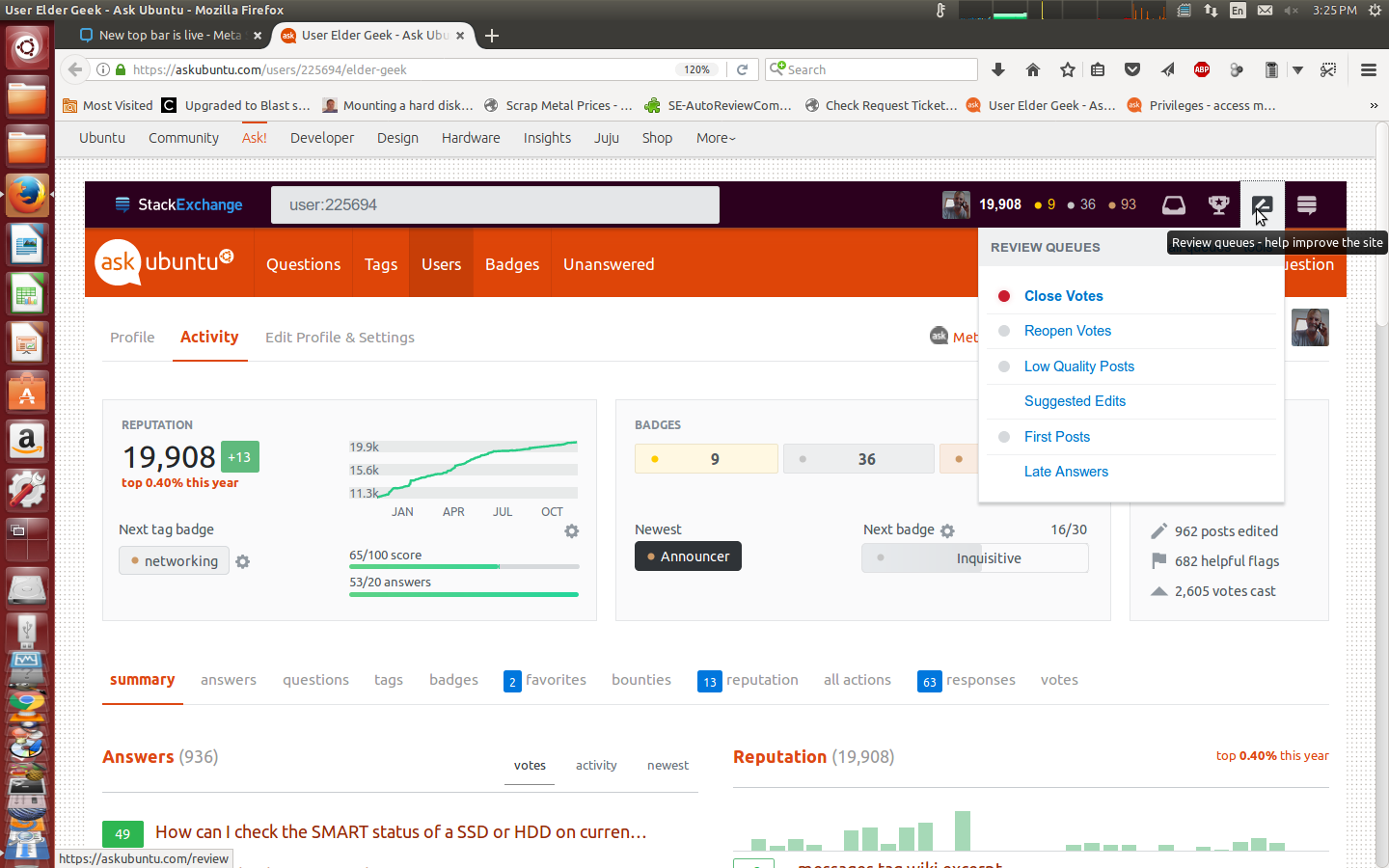1389x868 pixels.
Task: Open Low Quality Posts queue
Action: 1078,366
